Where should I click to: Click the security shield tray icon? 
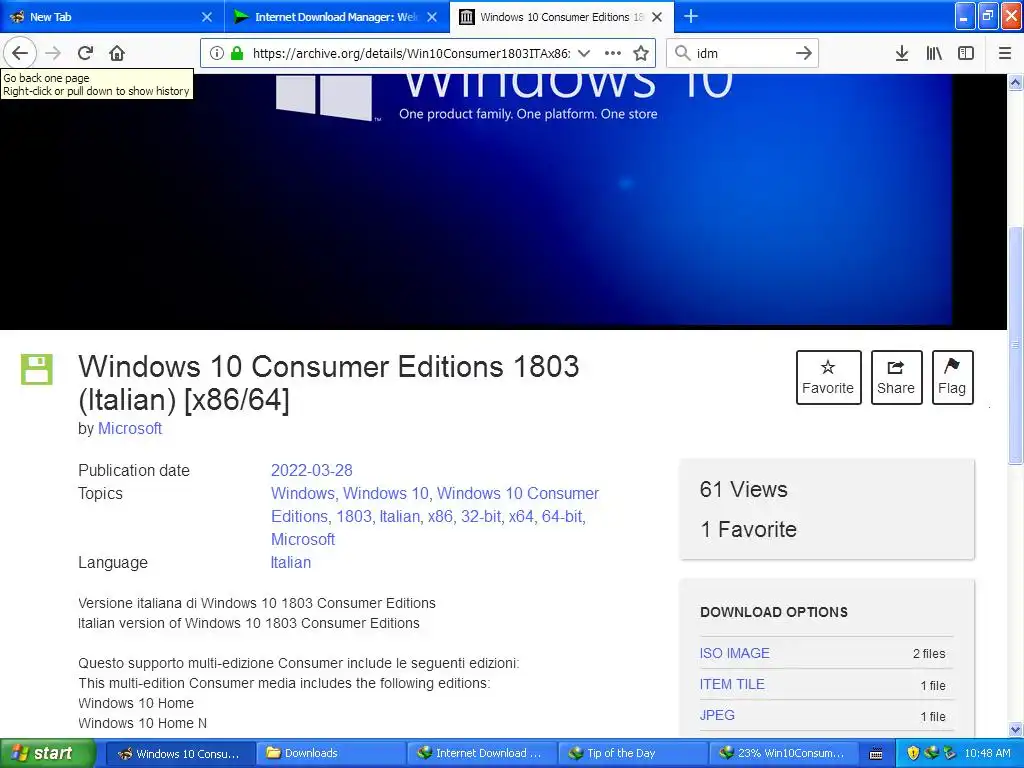(x=913, y=753)
